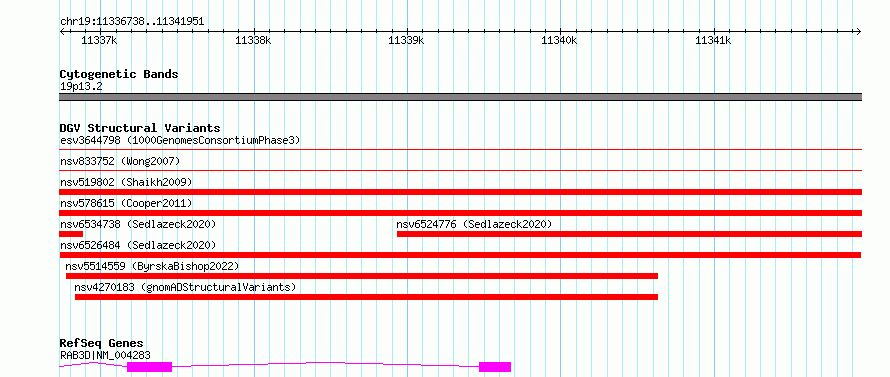Image resolution: width=890 pixels, height=377 pixels.
Task: Click the red bar for nsv578615
Action: tap(460, 213)
